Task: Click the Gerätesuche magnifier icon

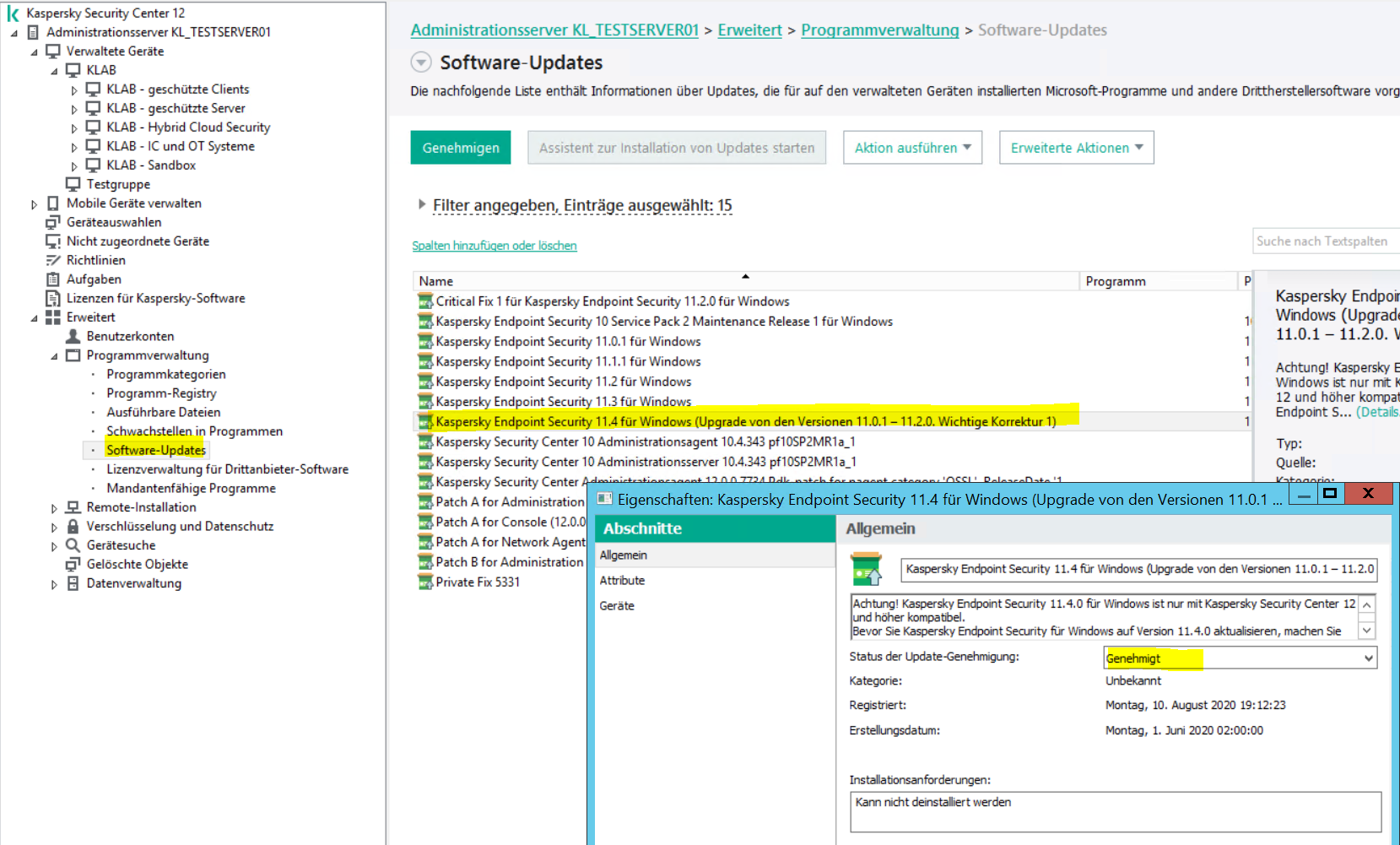Action: 73,545
